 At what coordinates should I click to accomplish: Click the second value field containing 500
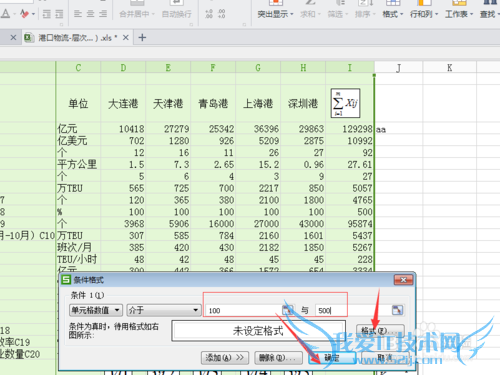point(353,310)
